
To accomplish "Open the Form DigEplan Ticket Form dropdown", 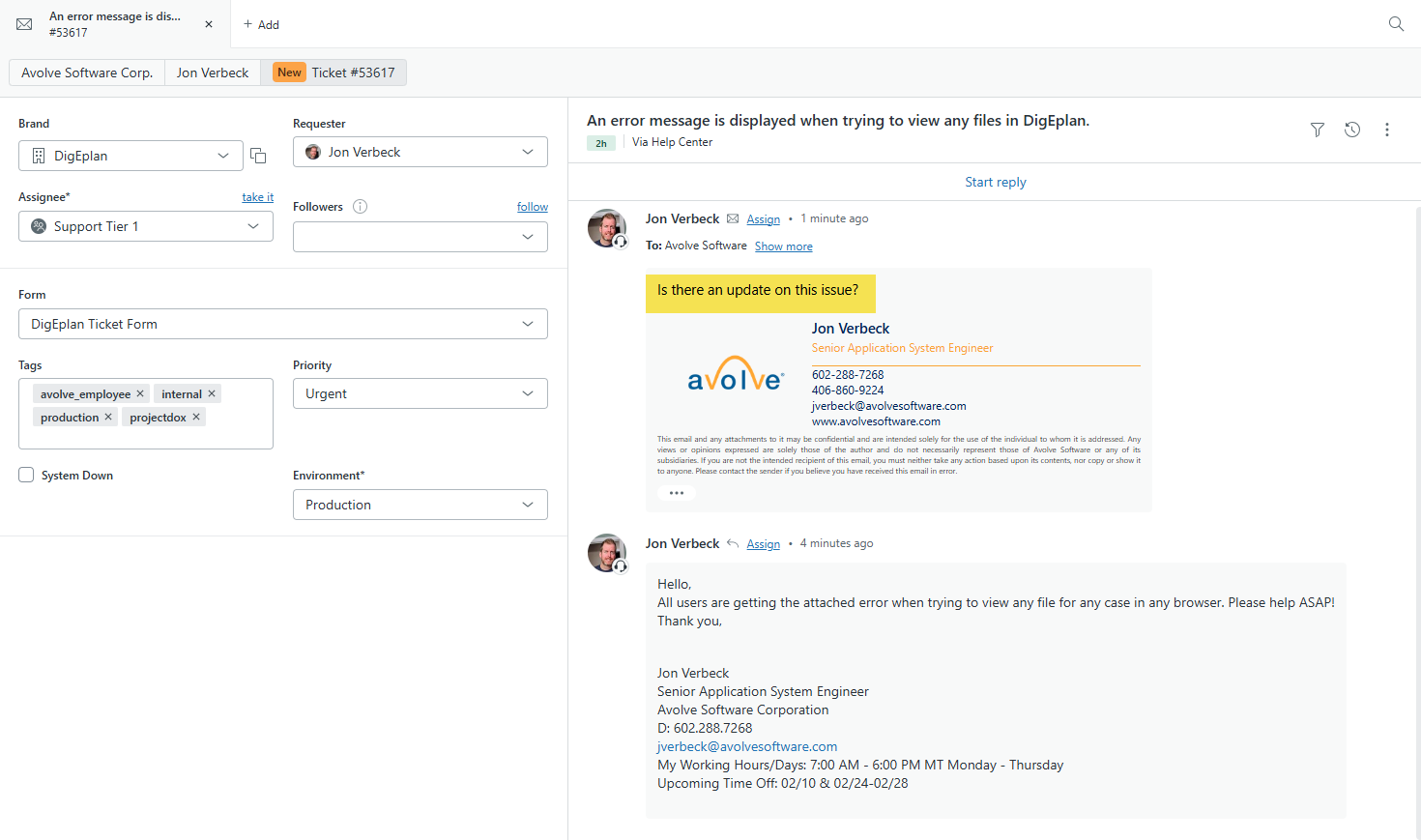I will (283, 324).
